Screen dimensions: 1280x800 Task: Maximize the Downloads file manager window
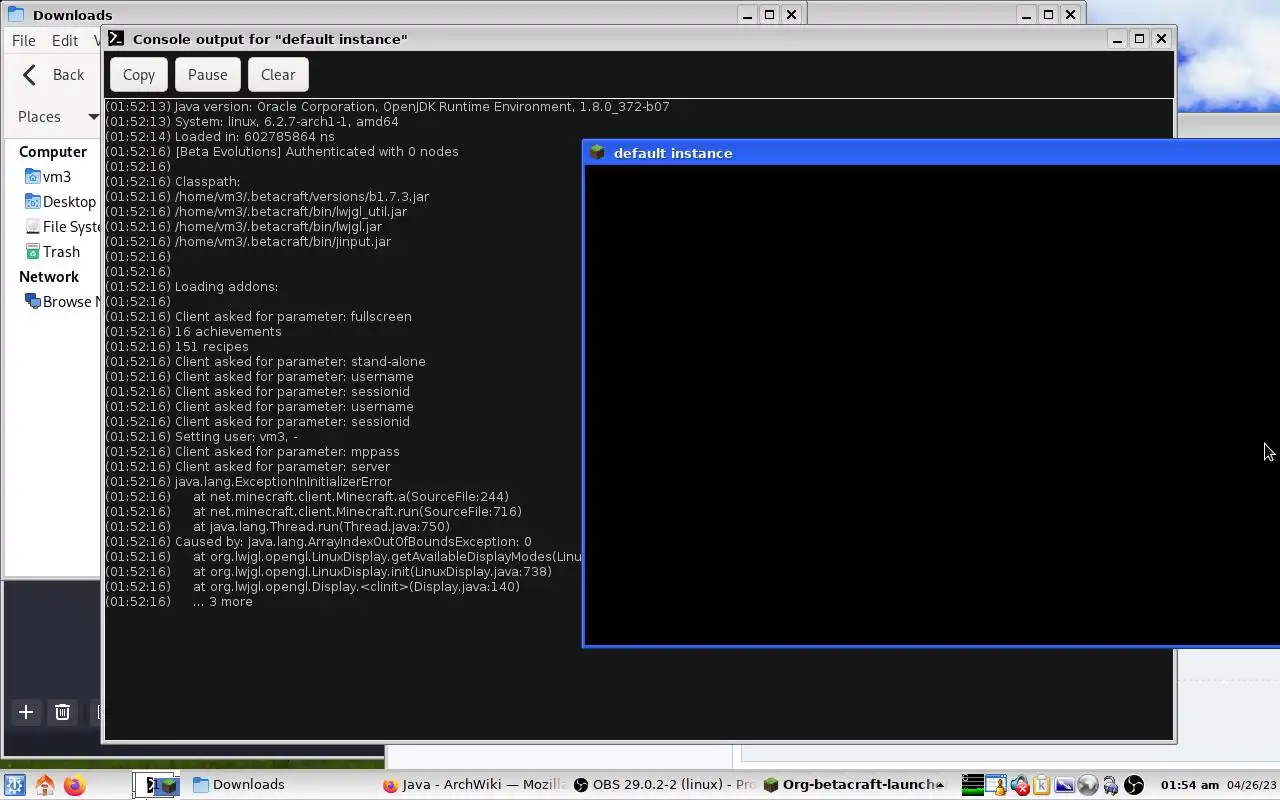pos(769,14)
